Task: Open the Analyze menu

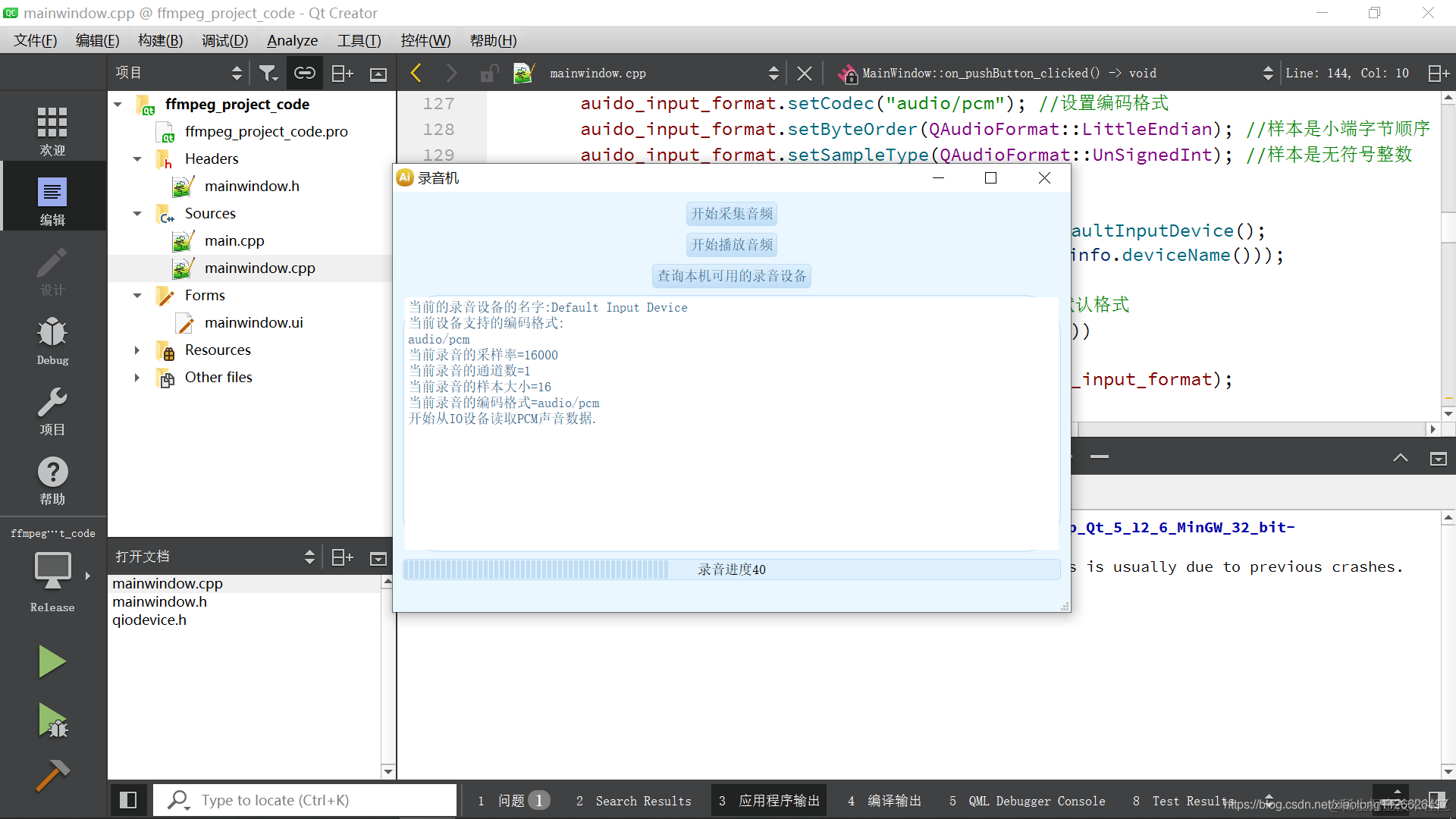Action: pos(292,40)
